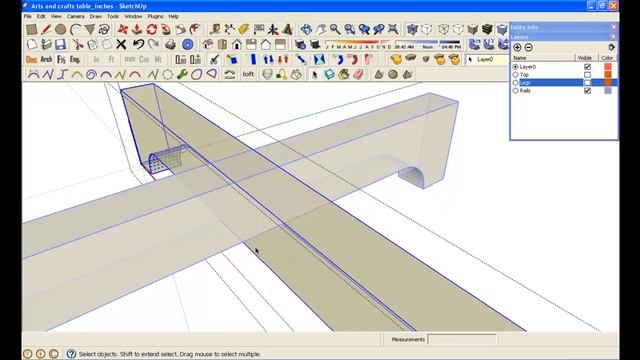Click the Eng. units button
The image size is (640, 360).
coord(75,60)
